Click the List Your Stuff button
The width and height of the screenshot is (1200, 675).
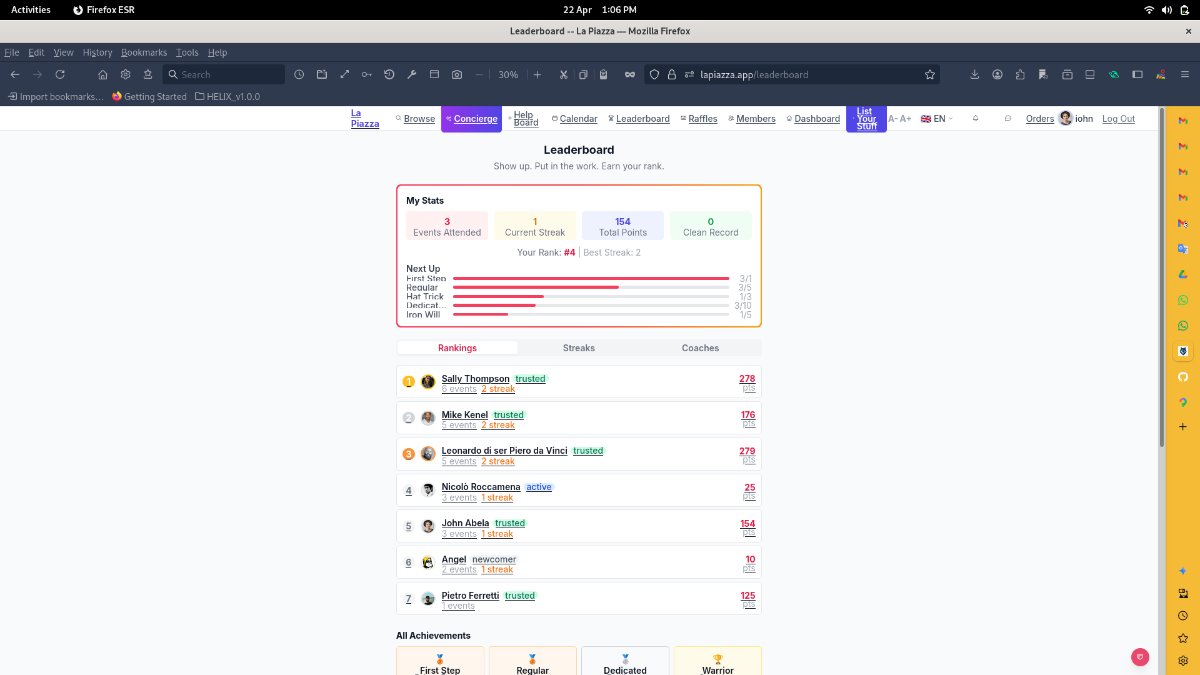pos(866,118)
